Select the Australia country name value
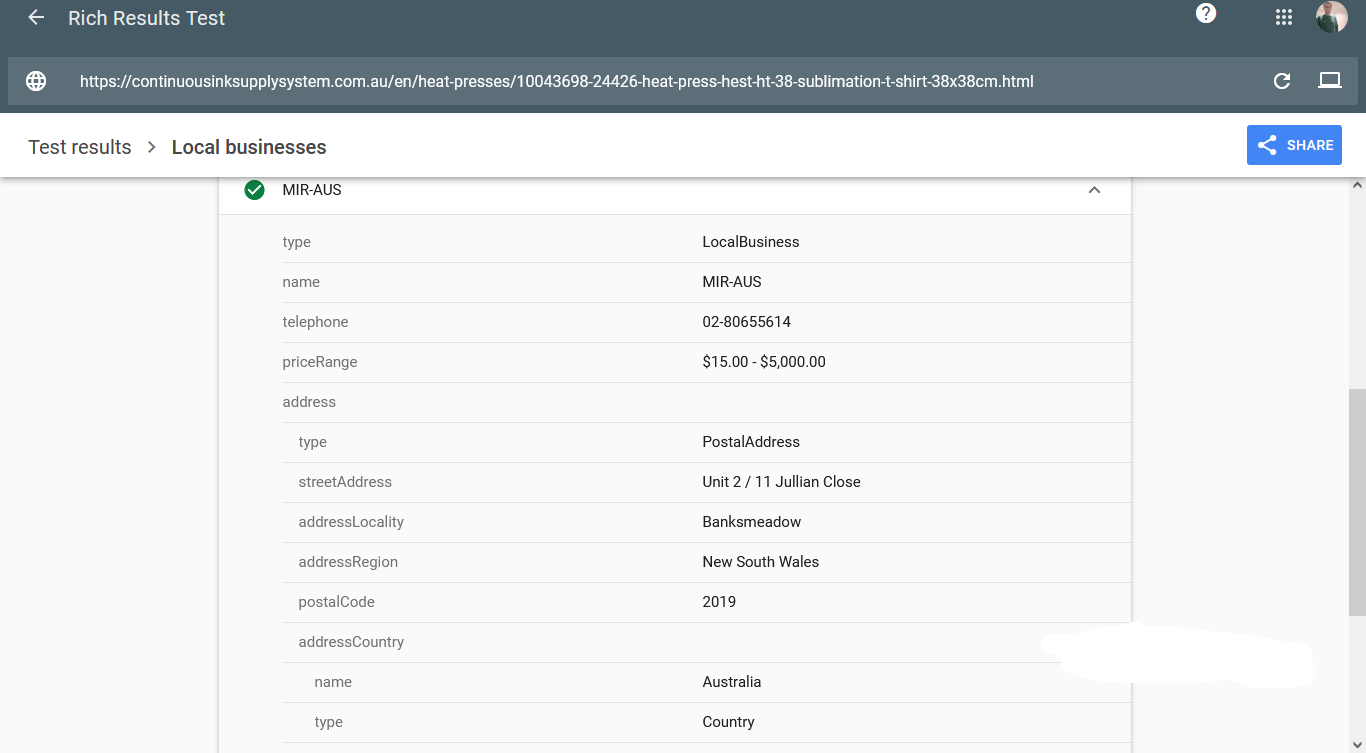Viewport: 1366px width, 753px height. coord(732,682)
